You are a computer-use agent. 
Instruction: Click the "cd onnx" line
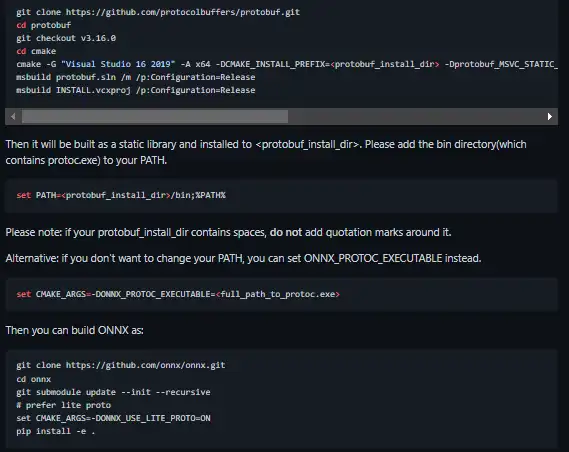[33, 379]
